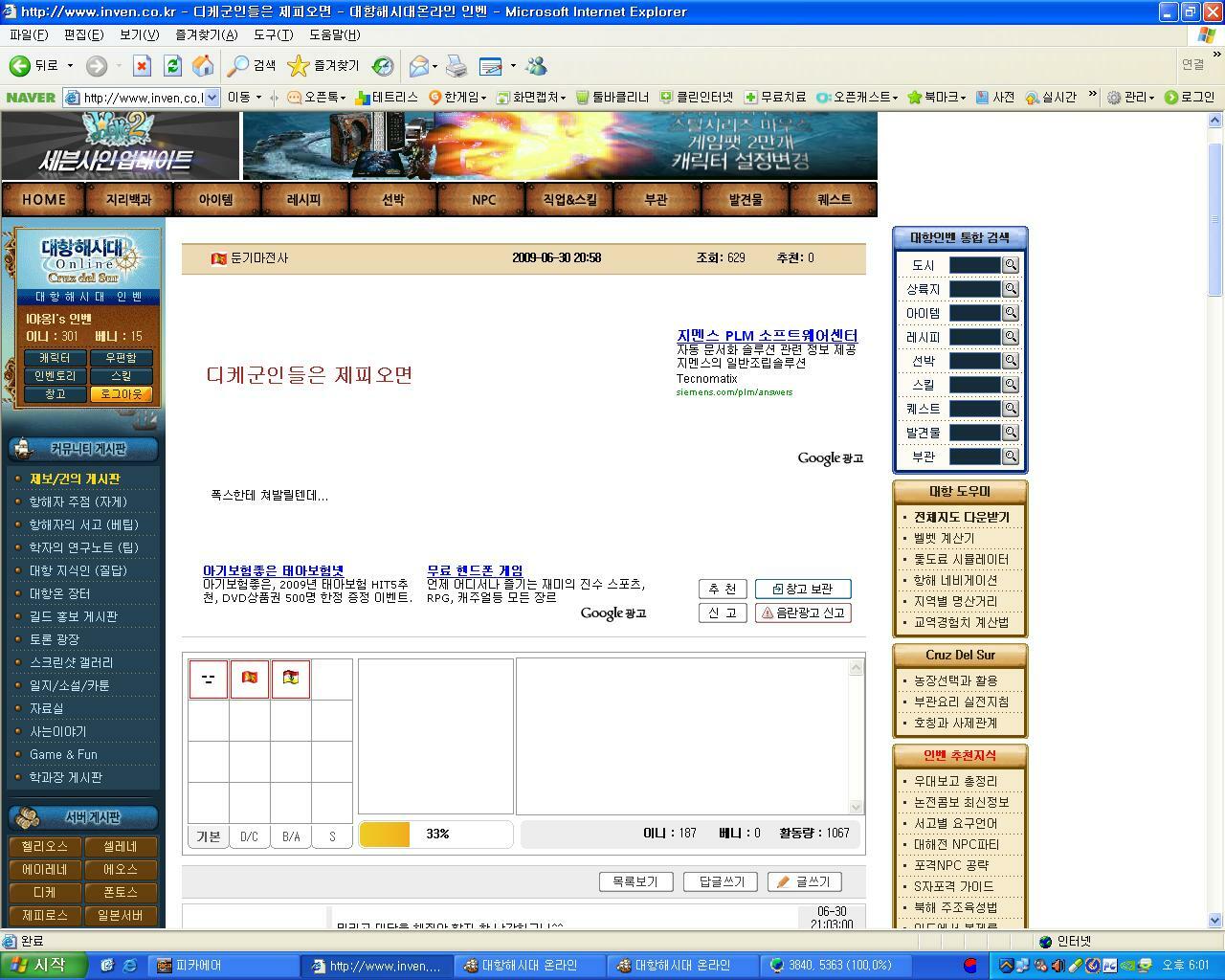Click the 글쓰기 write button
1225x980 pixels.
tap(805, 881)
